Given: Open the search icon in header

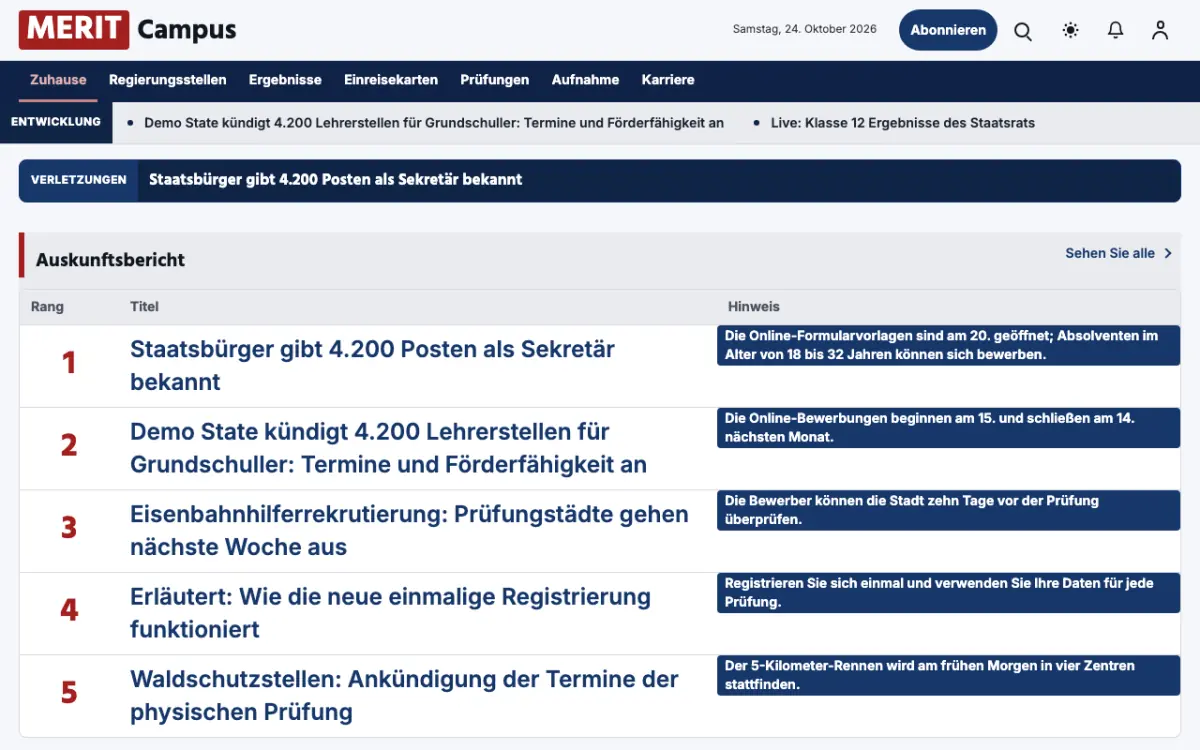Looking at the screenshot, I should coord(1023,30).
